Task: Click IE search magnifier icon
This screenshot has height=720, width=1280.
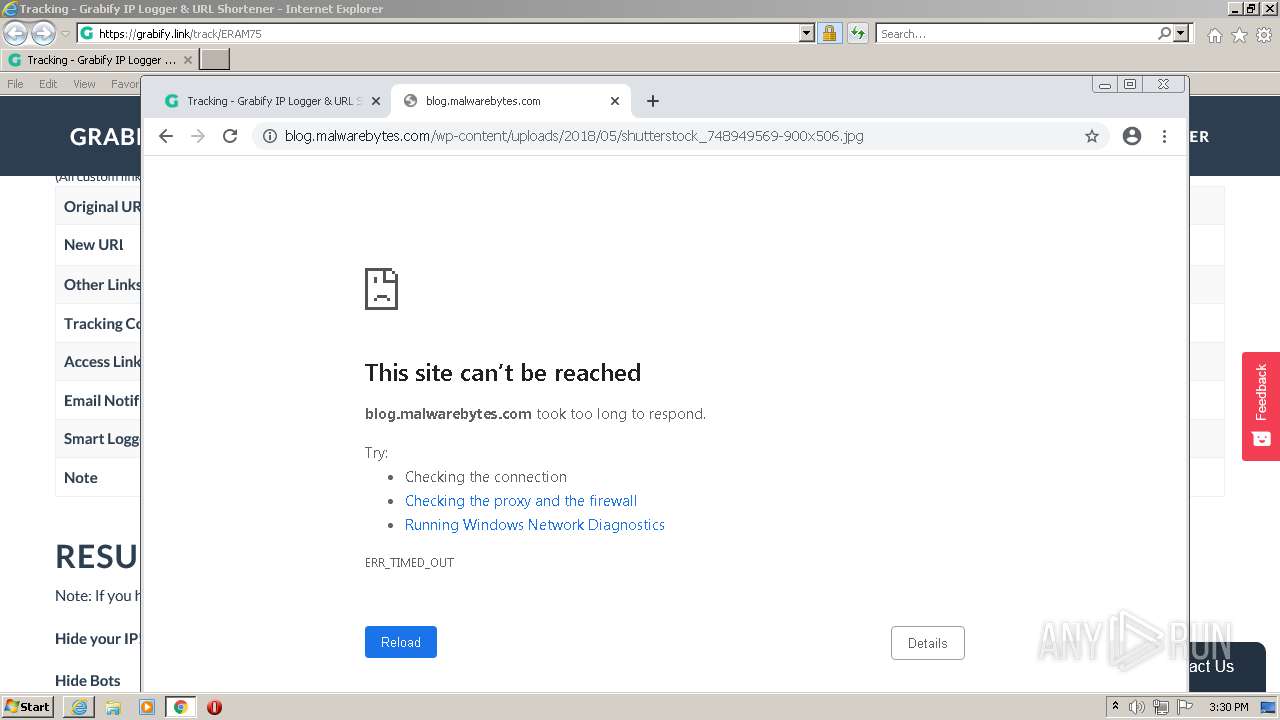Action: coord(1164,34)
